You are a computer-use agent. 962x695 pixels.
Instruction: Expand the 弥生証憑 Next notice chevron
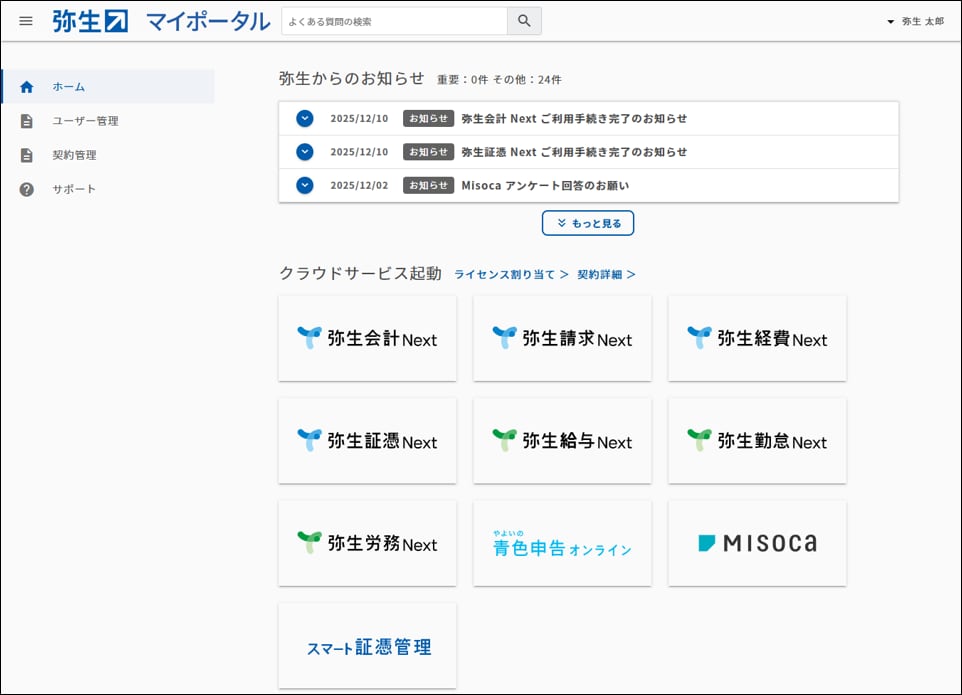(305, 152)
